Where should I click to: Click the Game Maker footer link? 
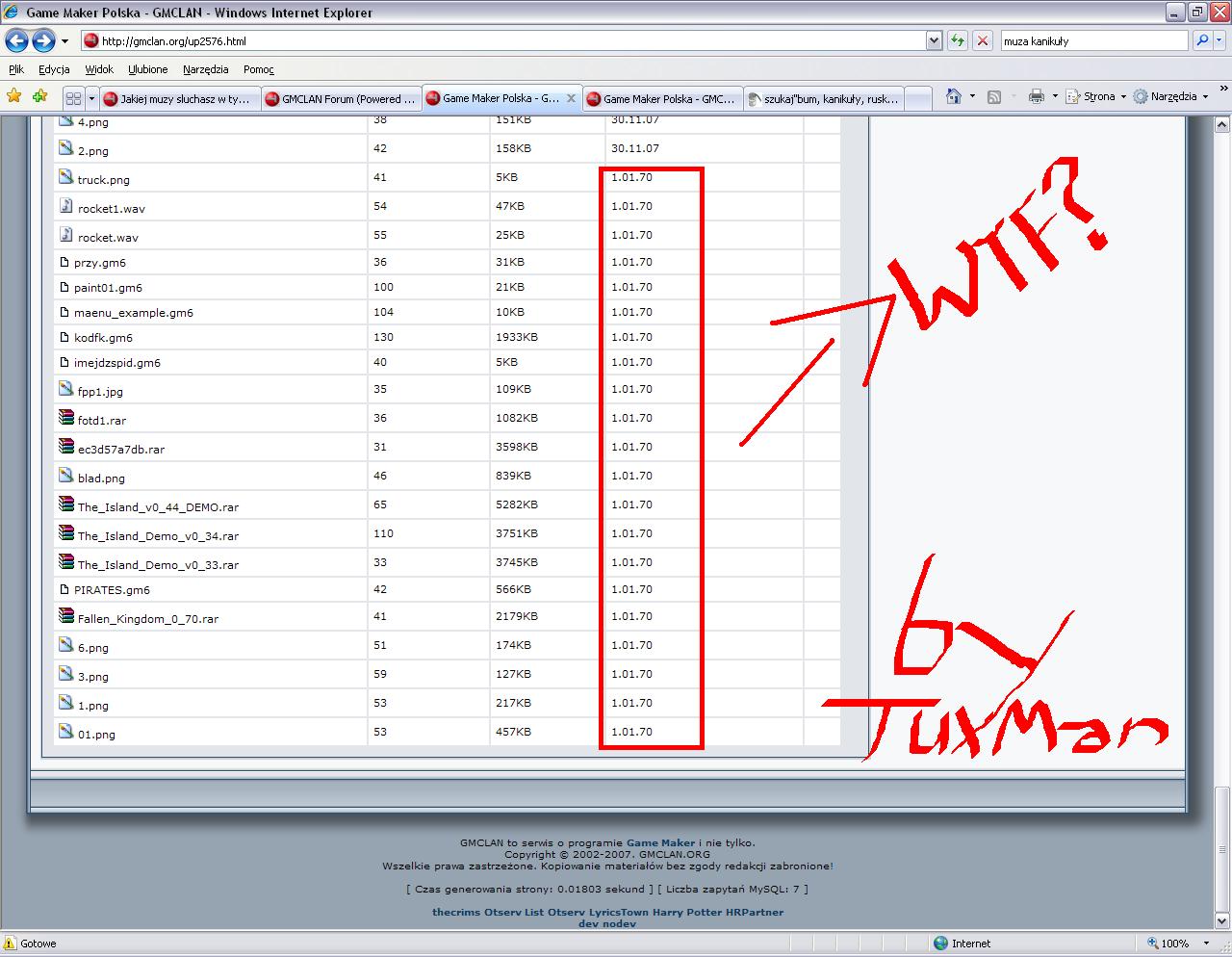point(660,842)
